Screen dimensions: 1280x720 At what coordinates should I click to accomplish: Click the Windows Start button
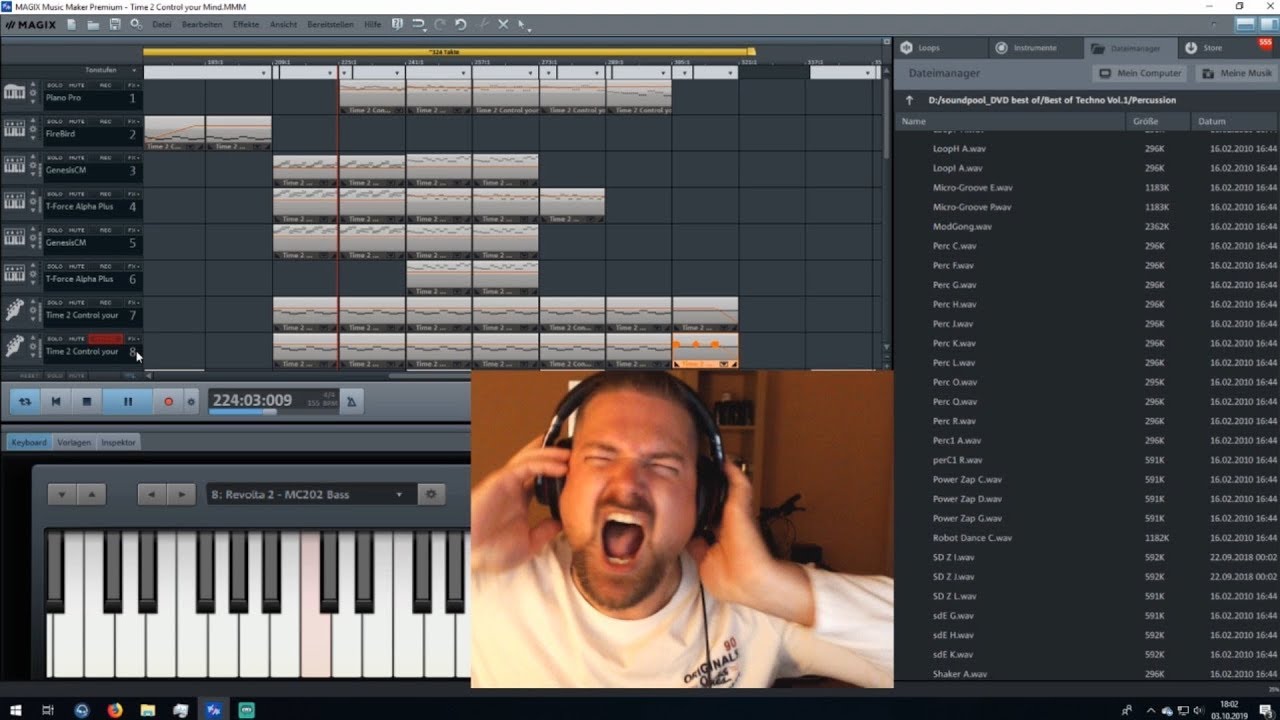pyautogui.click(x=16, y=710)
